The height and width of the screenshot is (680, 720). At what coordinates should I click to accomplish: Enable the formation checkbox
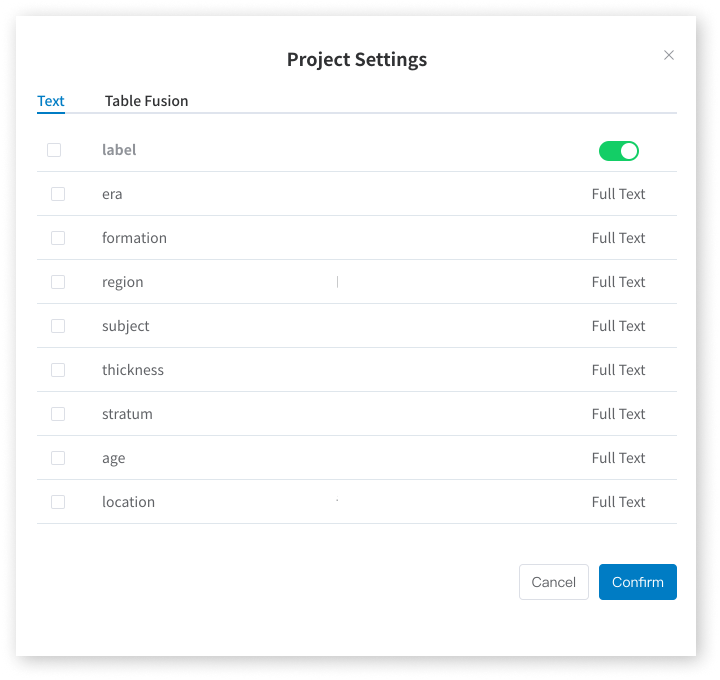(x=58, y=238)
